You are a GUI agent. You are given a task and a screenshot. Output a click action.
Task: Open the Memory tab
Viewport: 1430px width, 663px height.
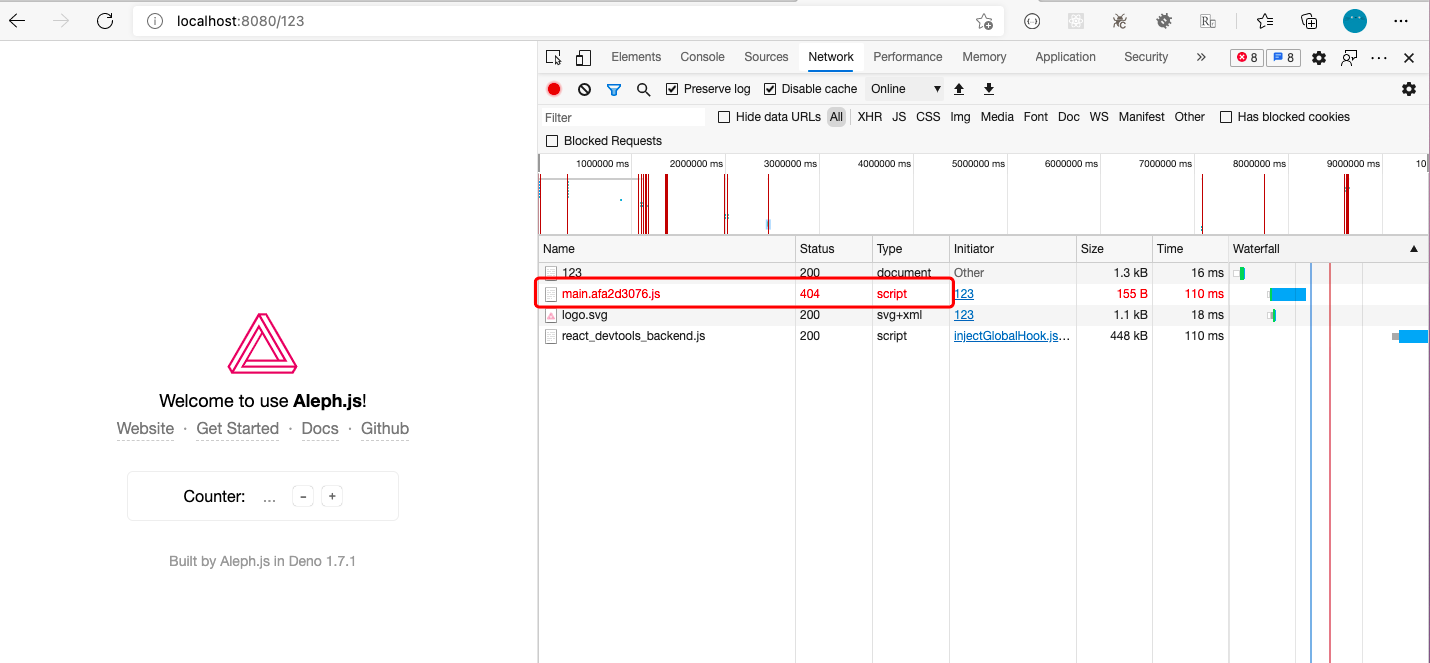pos(984,57)
